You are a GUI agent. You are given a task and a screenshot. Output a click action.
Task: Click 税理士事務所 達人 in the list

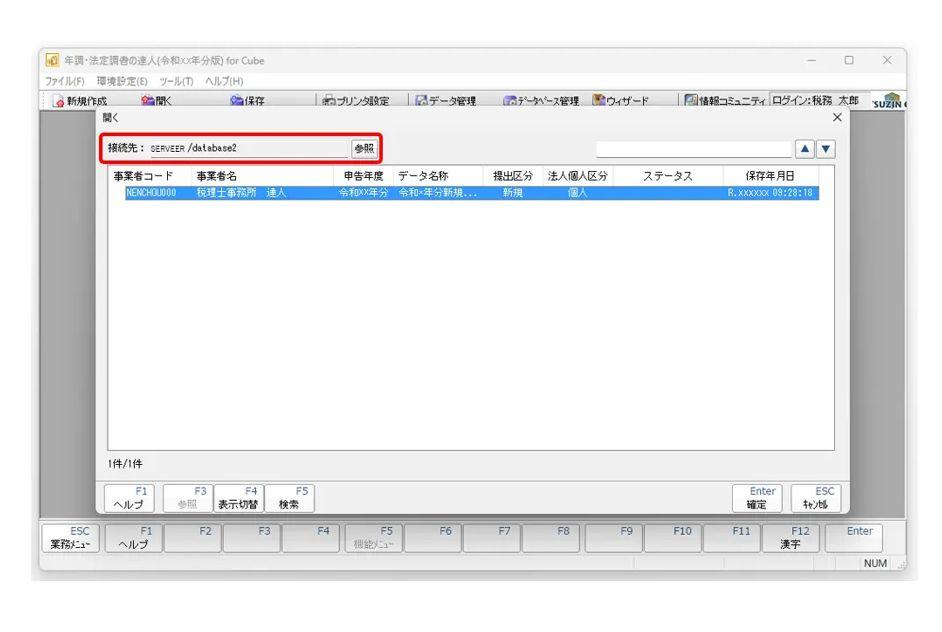(x=241, y=193)
